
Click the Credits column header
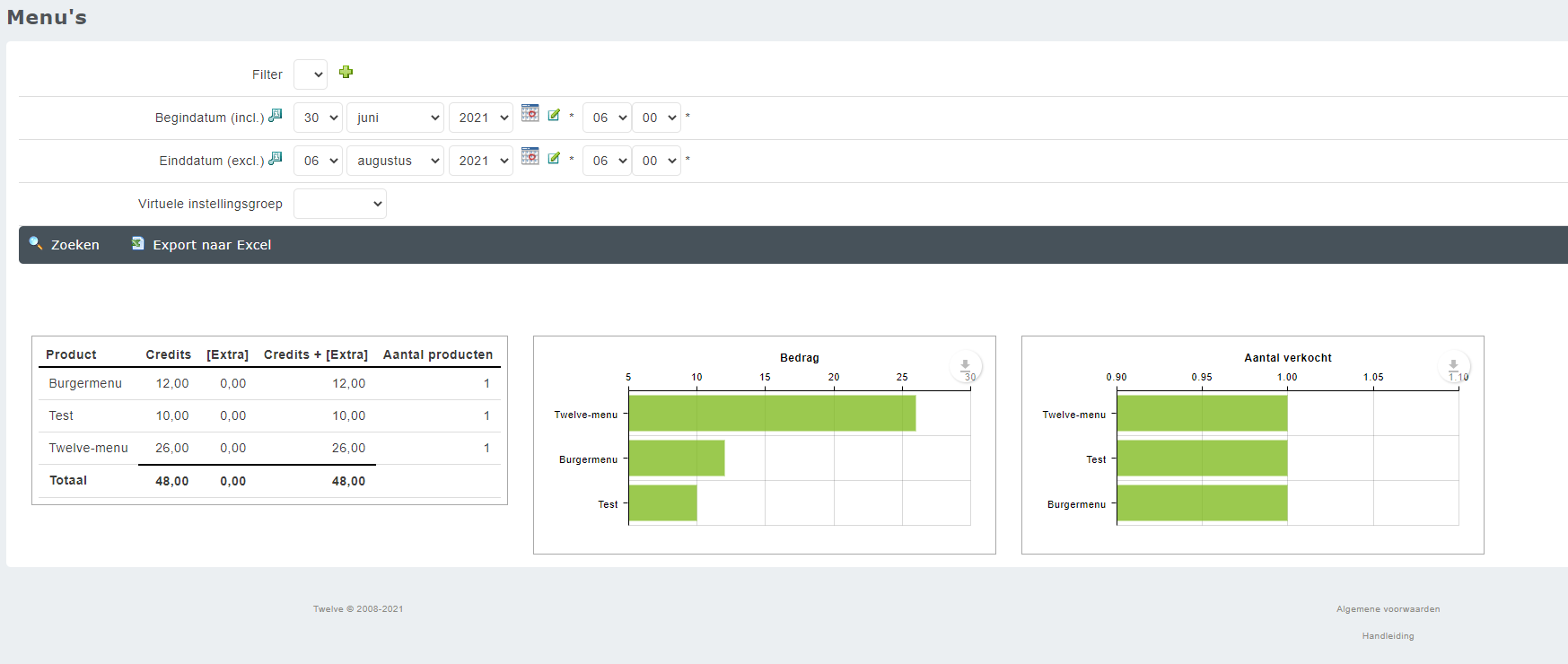point(168,354)
